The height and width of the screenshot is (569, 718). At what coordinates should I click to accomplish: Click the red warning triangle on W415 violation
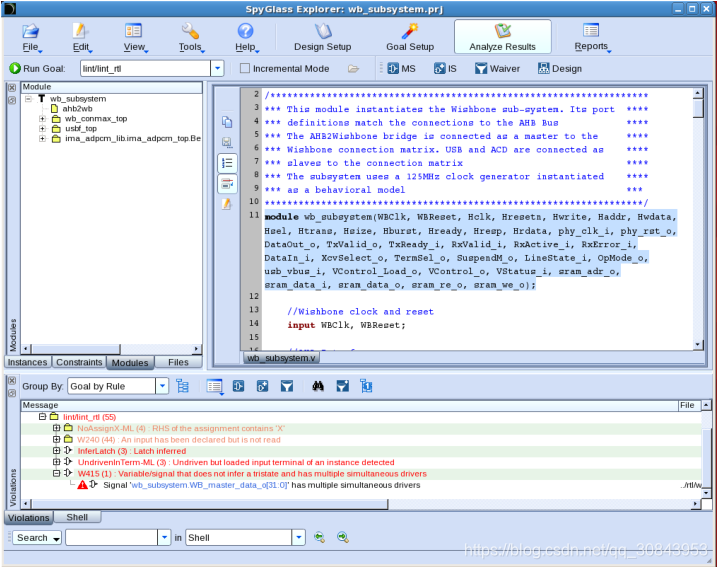coord(82,485)
